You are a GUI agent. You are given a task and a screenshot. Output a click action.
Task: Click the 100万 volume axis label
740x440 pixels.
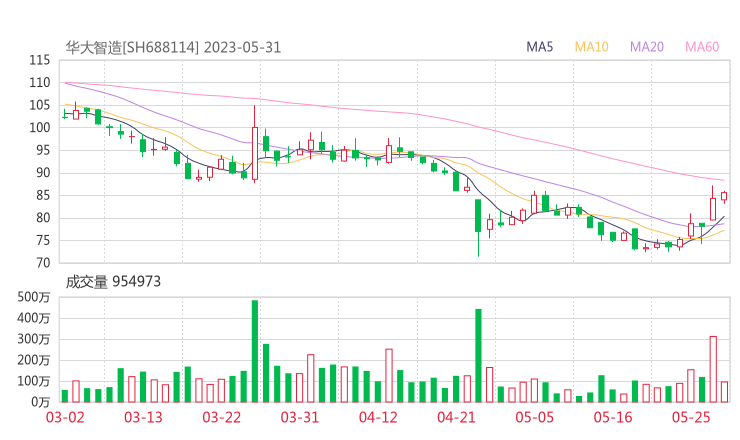tap(34, 381)
